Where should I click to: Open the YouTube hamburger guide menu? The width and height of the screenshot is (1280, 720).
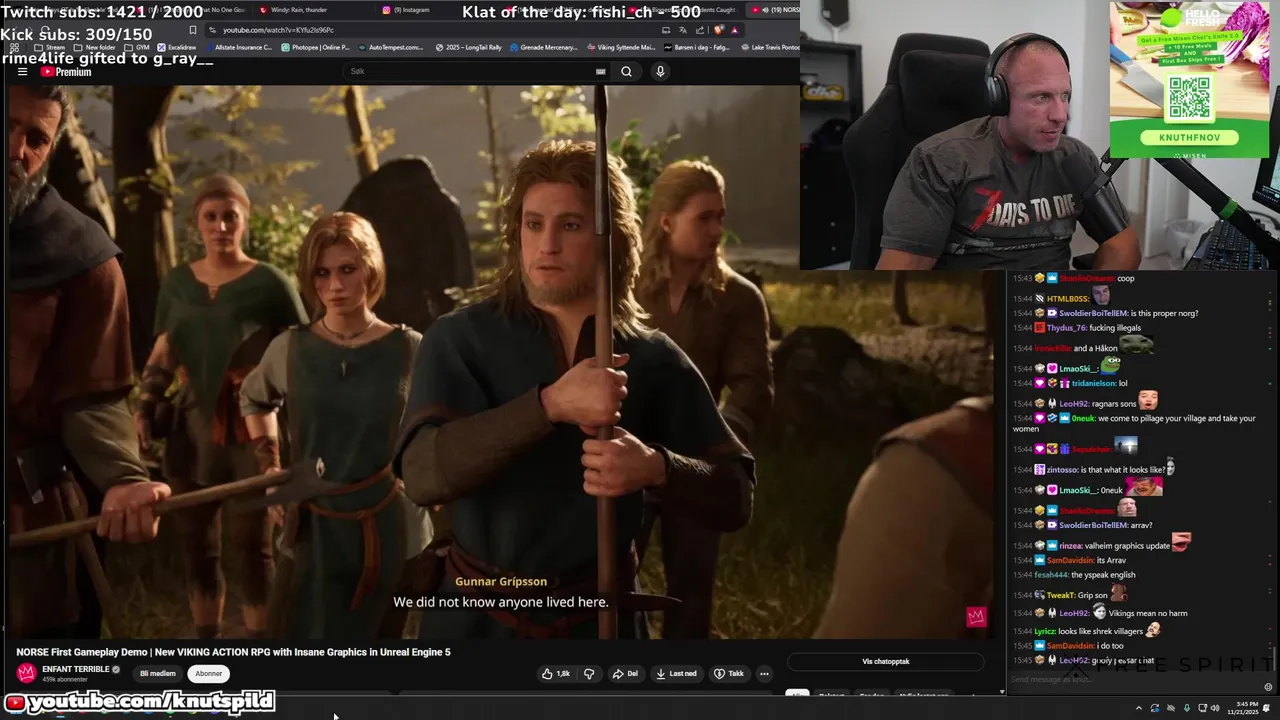tap(22, 72)
